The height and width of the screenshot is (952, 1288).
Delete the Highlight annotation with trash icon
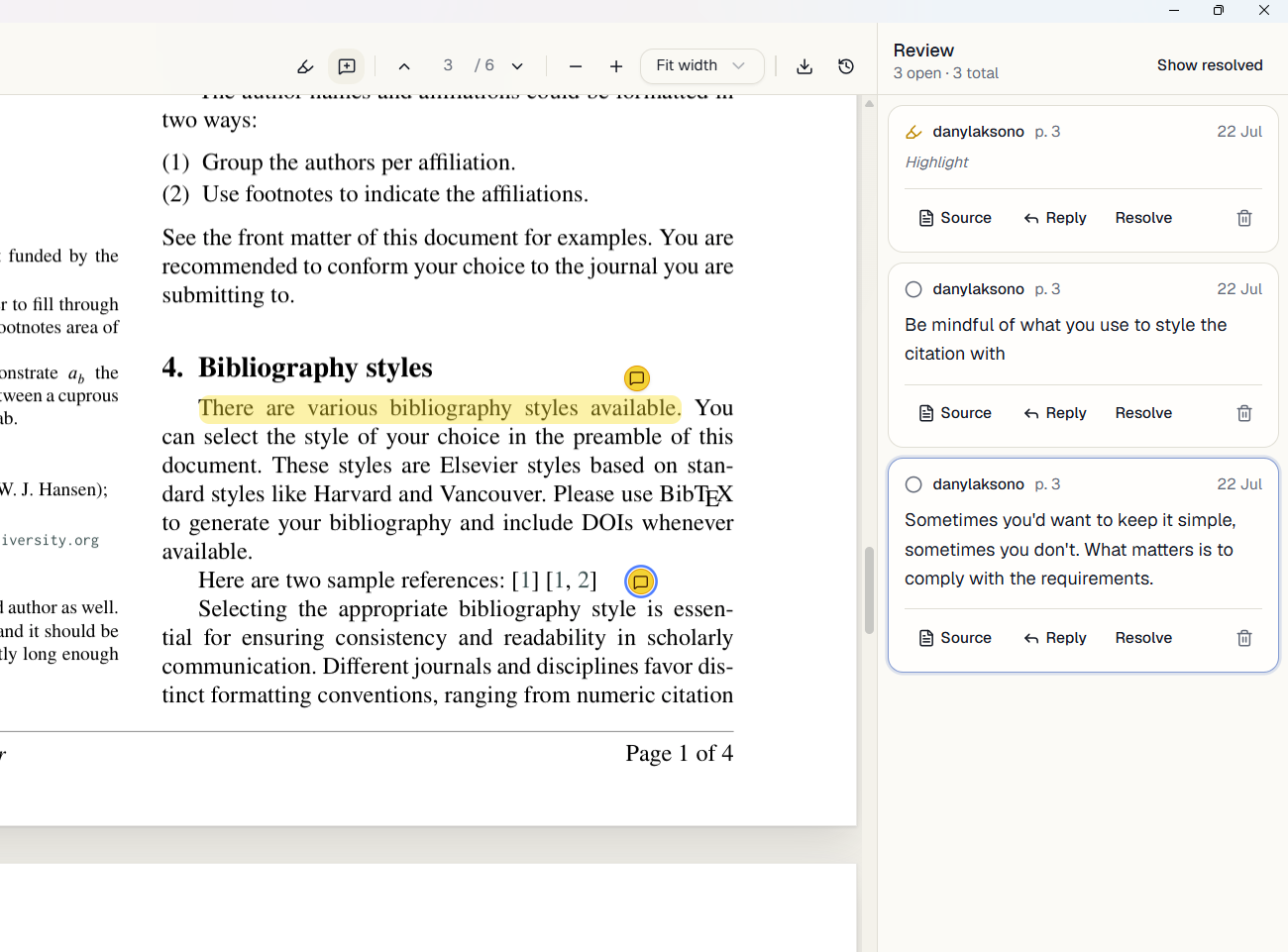pyautogui.click(x=1244, y=218)
